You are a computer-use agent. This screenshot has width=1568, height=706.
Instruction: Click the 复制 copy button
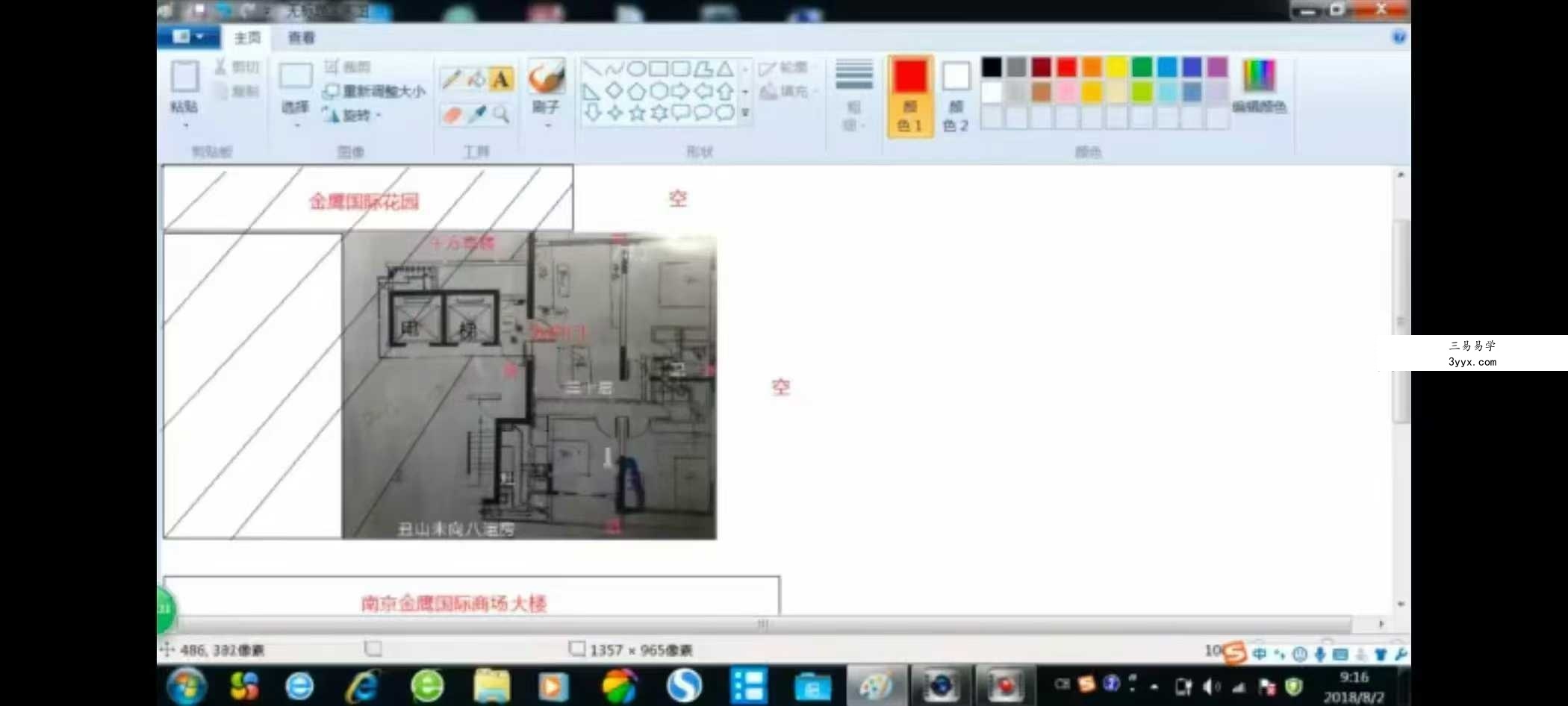pyautogui.click(x=237, y=91)
